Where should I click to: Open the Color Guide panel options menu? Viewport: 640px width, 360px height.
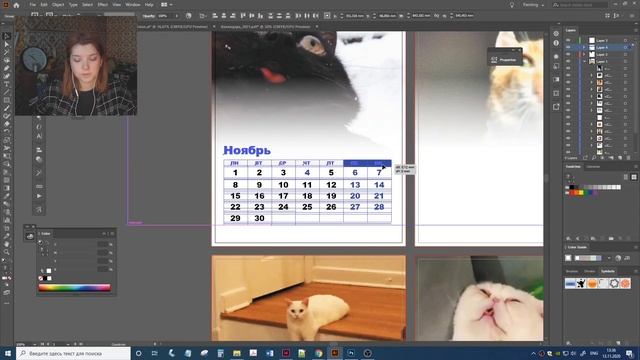pyautogui.click(x=636, y=247)
